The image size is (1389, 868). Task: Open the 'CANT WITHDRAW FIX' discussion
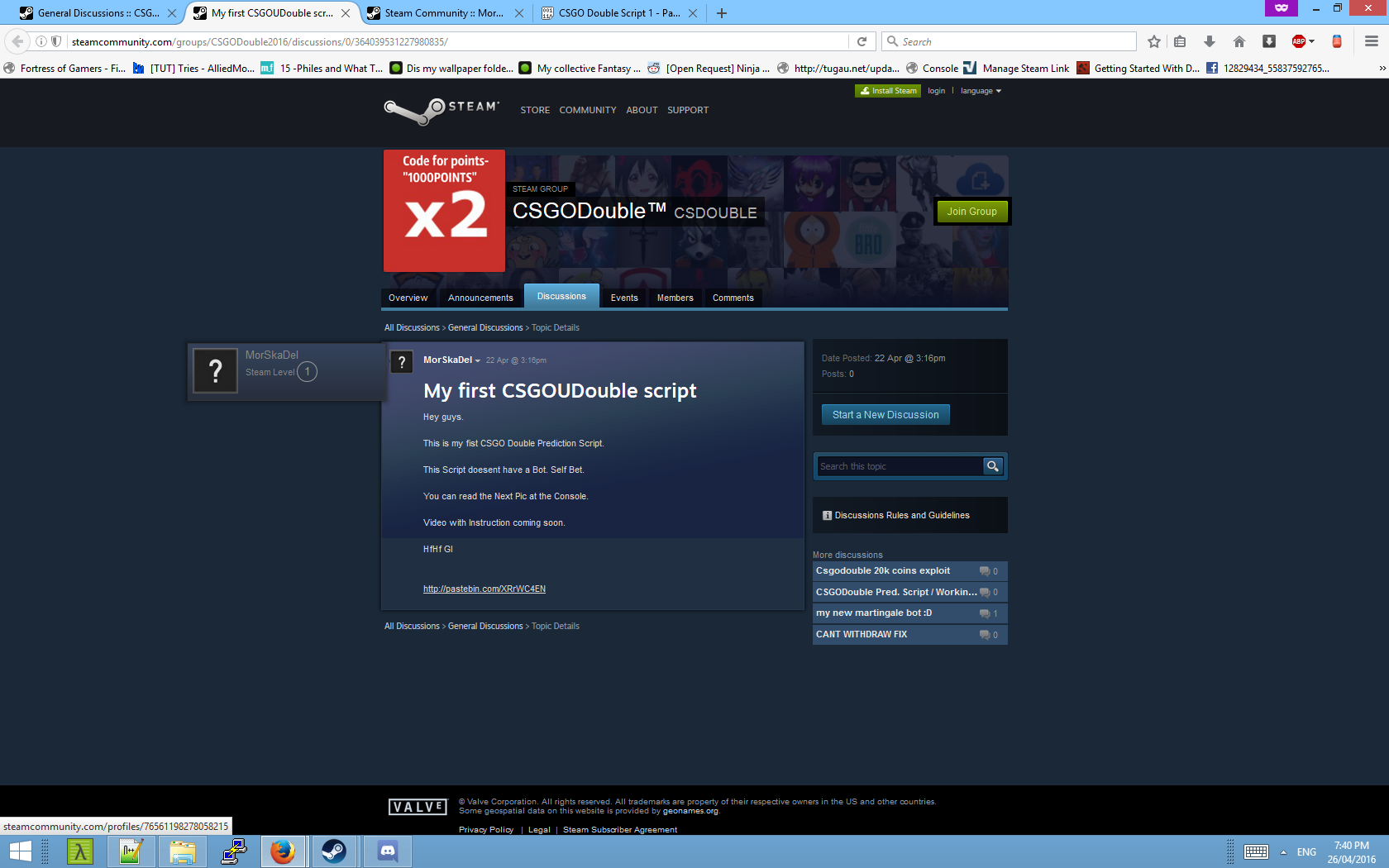coord(862,635)
